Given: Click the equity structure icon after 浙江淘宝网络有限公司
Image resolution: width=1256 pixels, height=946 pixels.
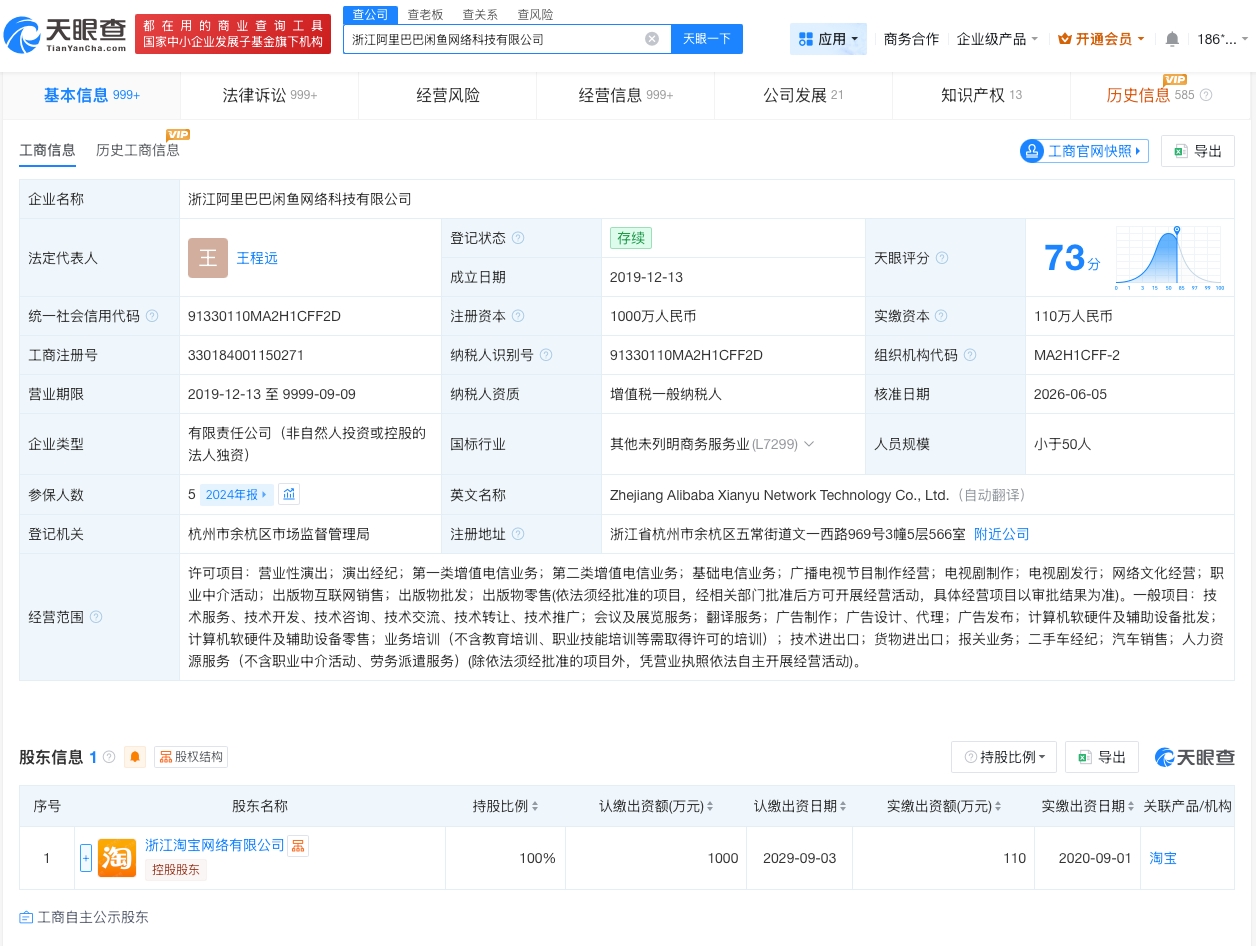Looking at the screenshot, I should click(x=297, y=846).
